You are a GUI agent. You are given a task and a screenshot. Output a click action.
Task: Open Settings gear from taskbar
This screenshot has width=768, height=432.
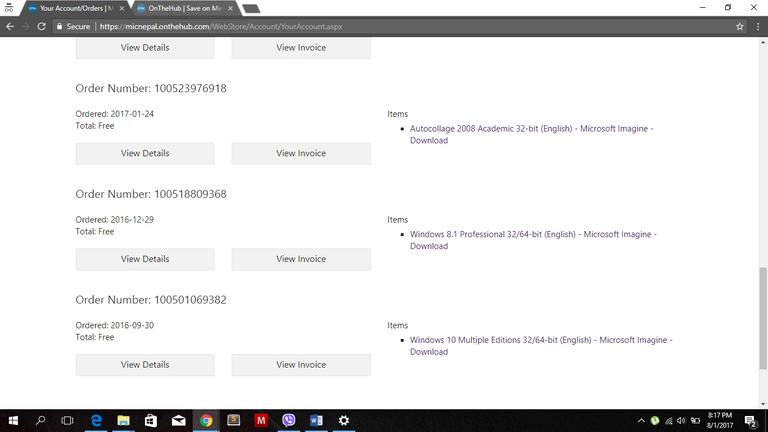tap(344, 421)
